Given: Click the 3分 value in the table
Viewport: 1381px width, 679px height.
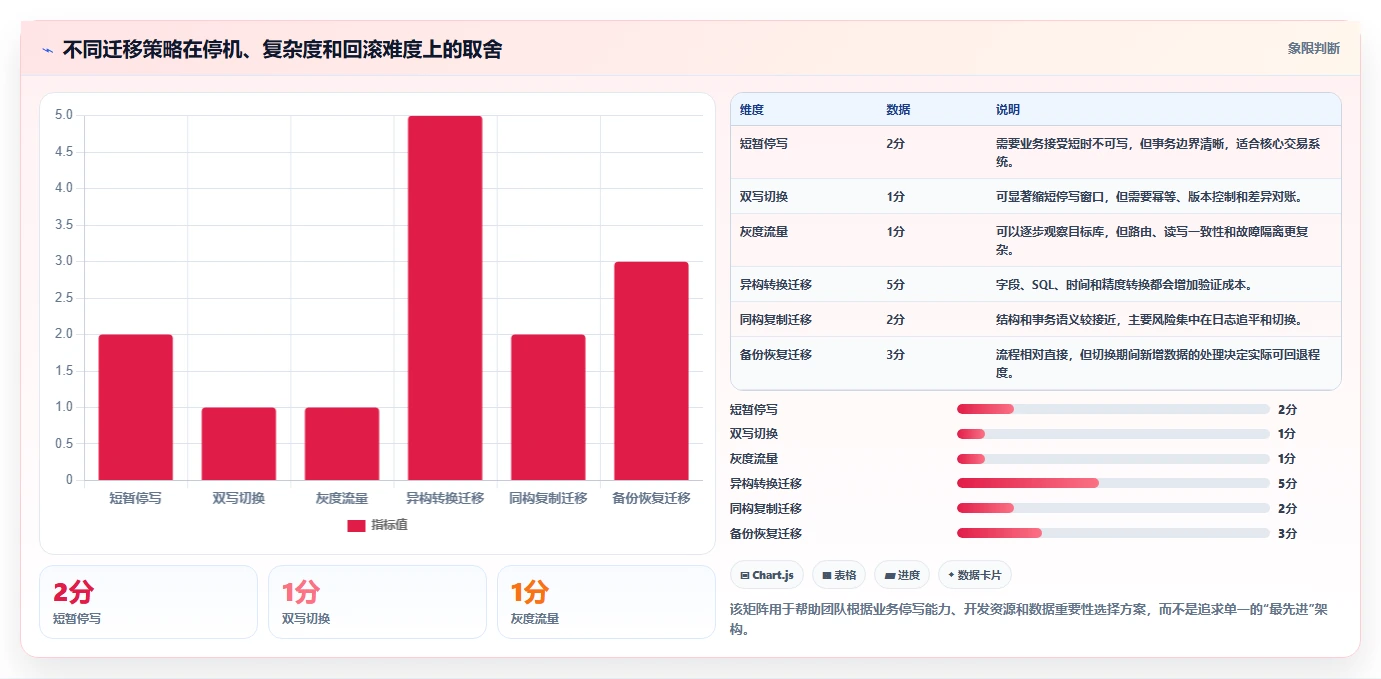Looking at the screenshot, I should pyautogui.click(x=895, y=355).
